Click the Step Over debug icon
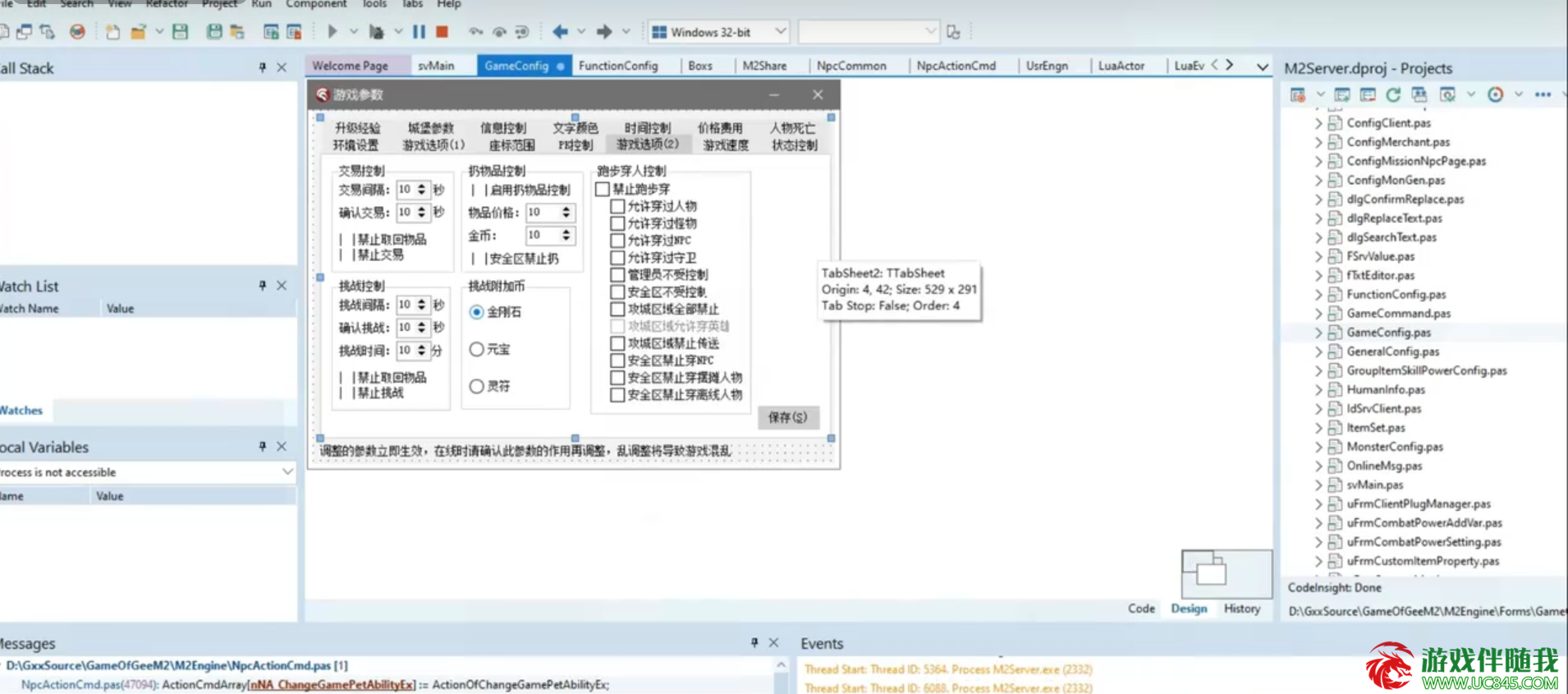1568x694 pixels. (499, 32)
